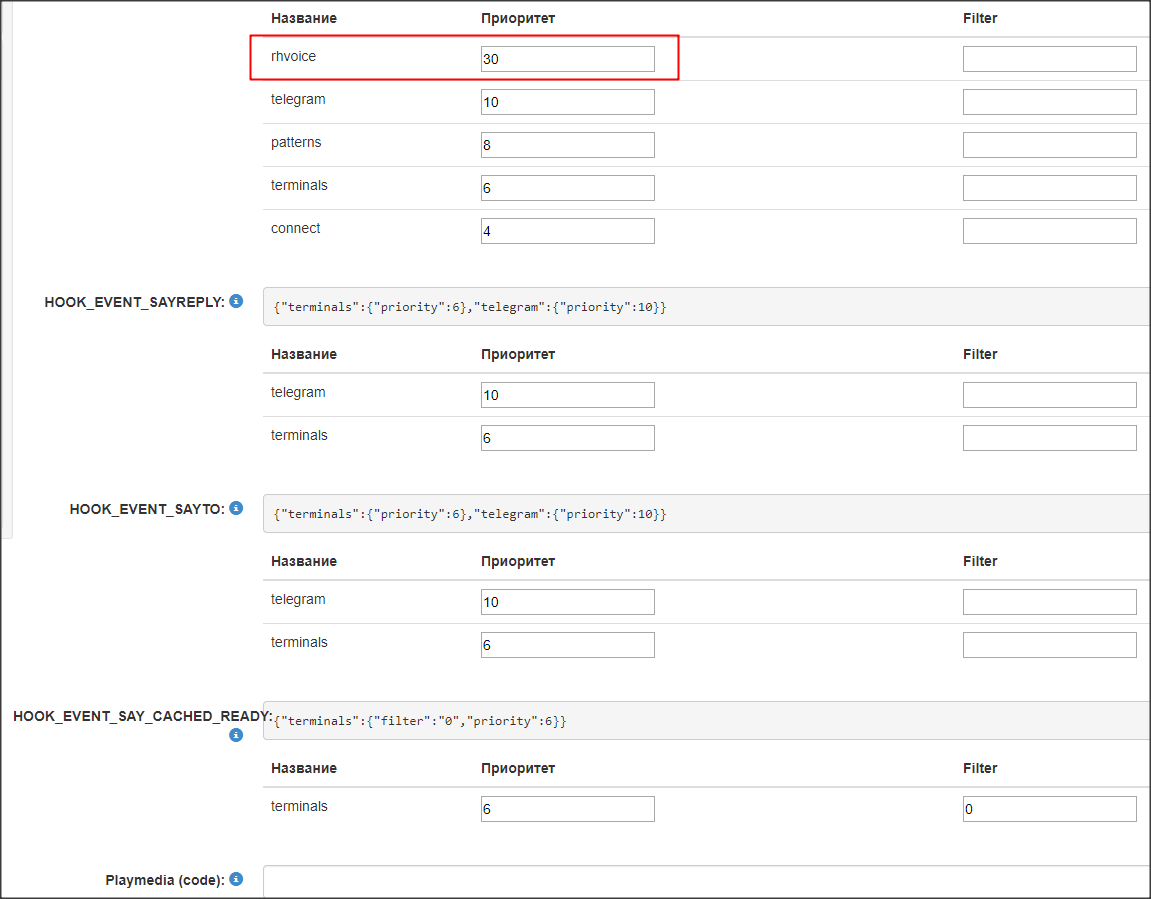Click the info icon beside HOOK_EVENT_SAYREPLY

pos(236,301)
